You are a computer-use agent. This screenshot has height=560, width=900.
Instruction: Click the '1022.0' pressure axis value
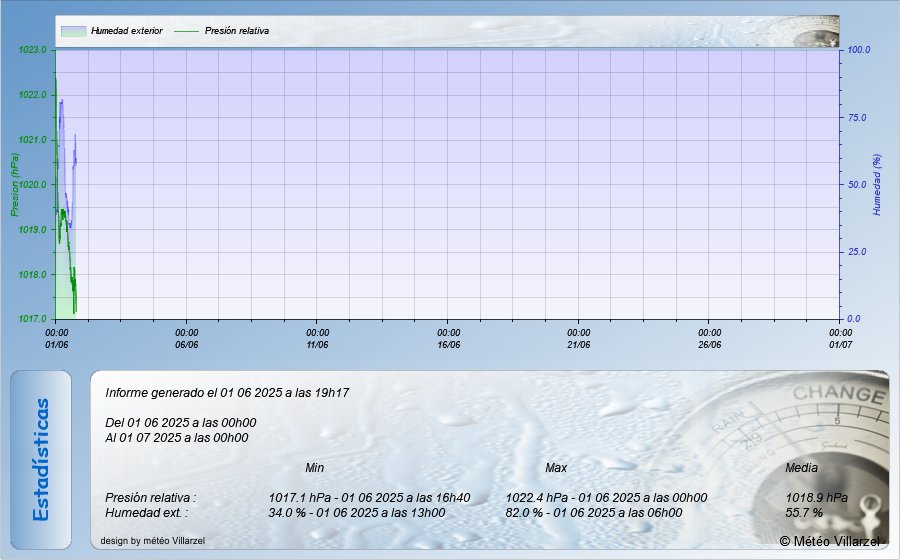point(33,95)
